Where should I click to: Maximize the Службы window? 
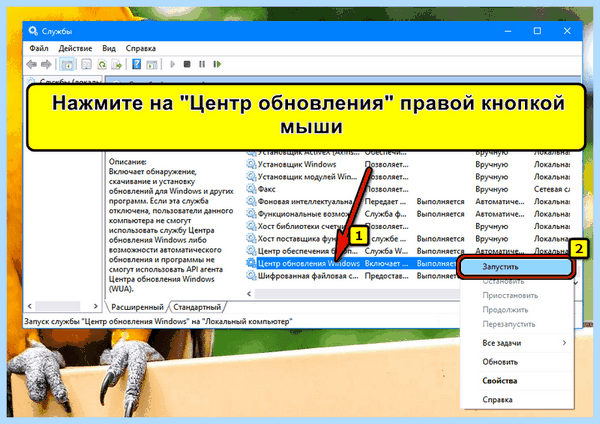click(537, 31)
